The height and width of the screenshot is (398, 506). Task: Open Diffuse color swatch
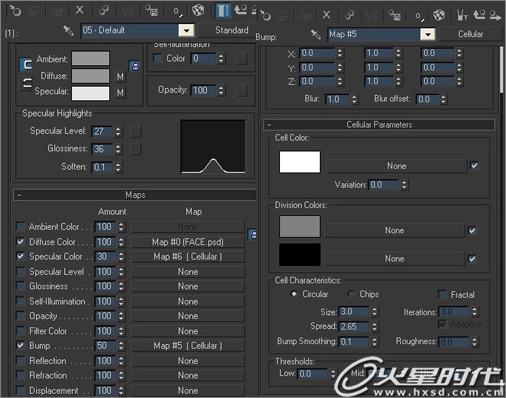pyautogui.click(x=90, y=76)
